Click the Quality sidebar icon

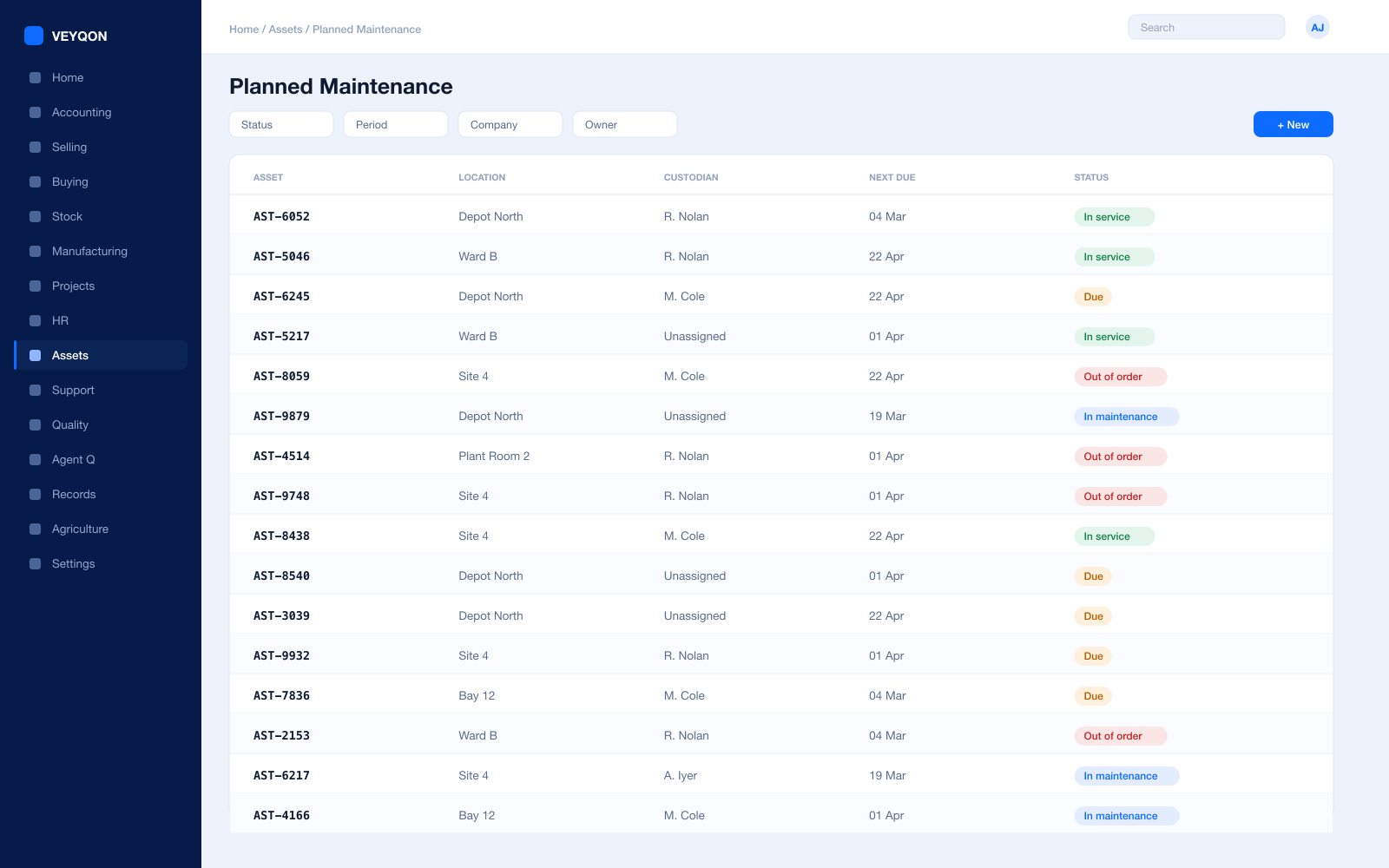[x=36, y=424]
